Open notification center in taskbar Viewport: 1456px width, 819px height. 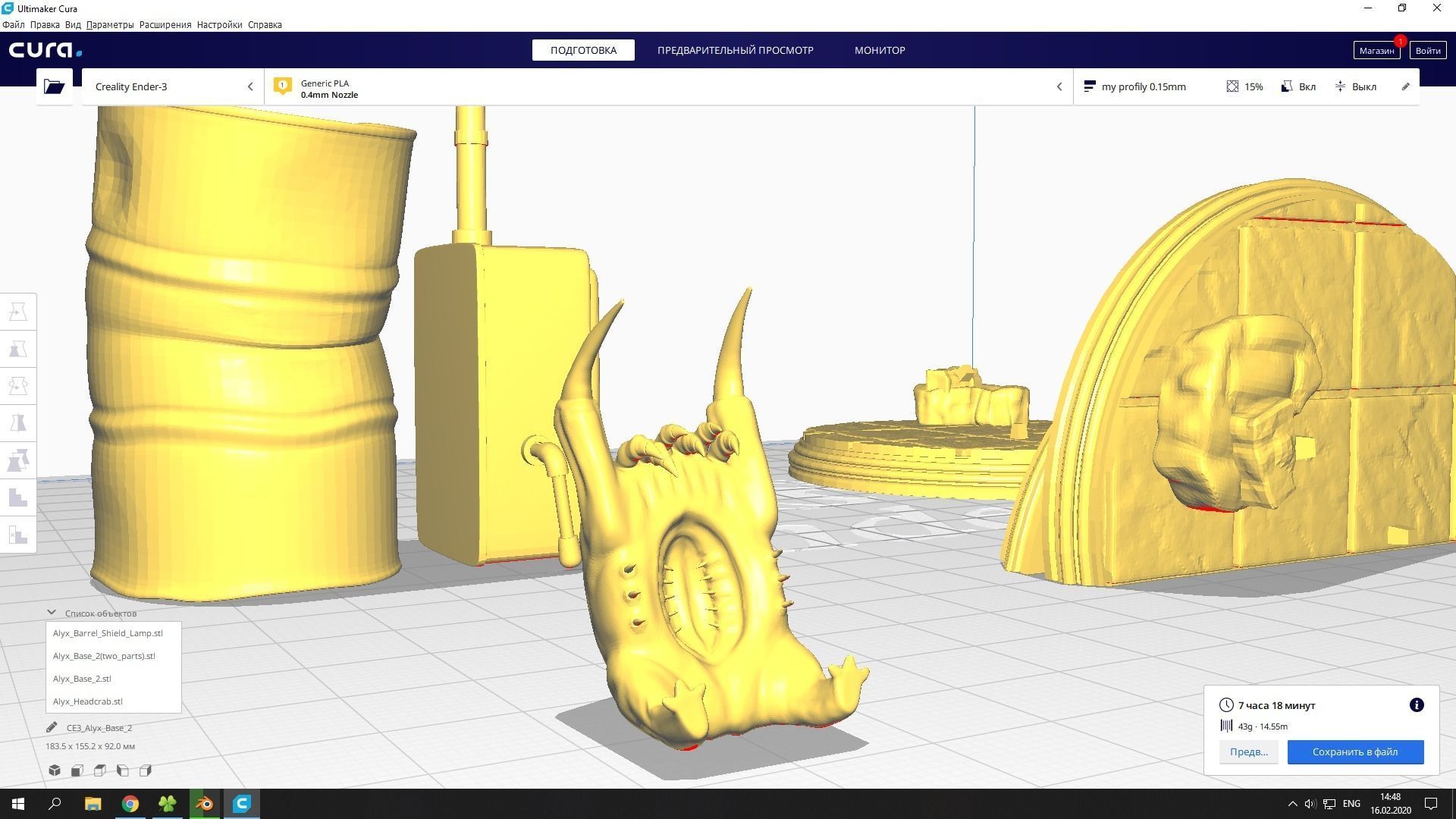[x=1431, y=804]
